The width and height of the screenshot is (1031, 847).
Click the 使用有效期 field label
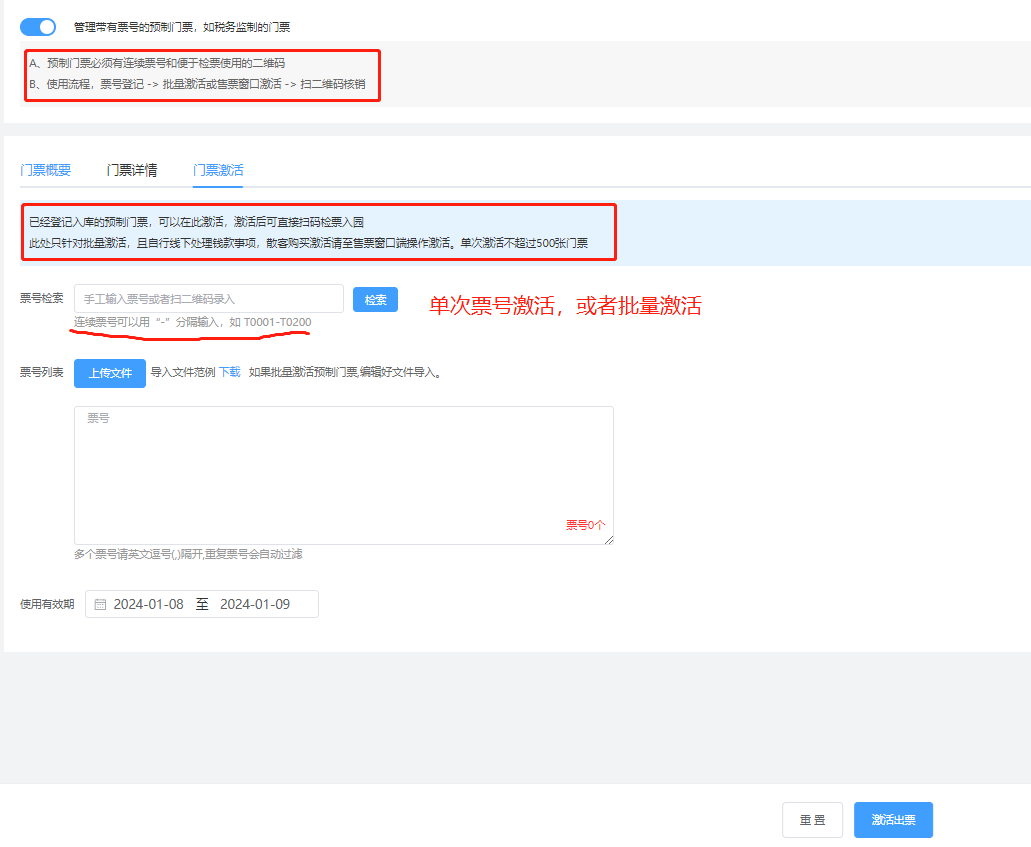(x=47, y=604)
